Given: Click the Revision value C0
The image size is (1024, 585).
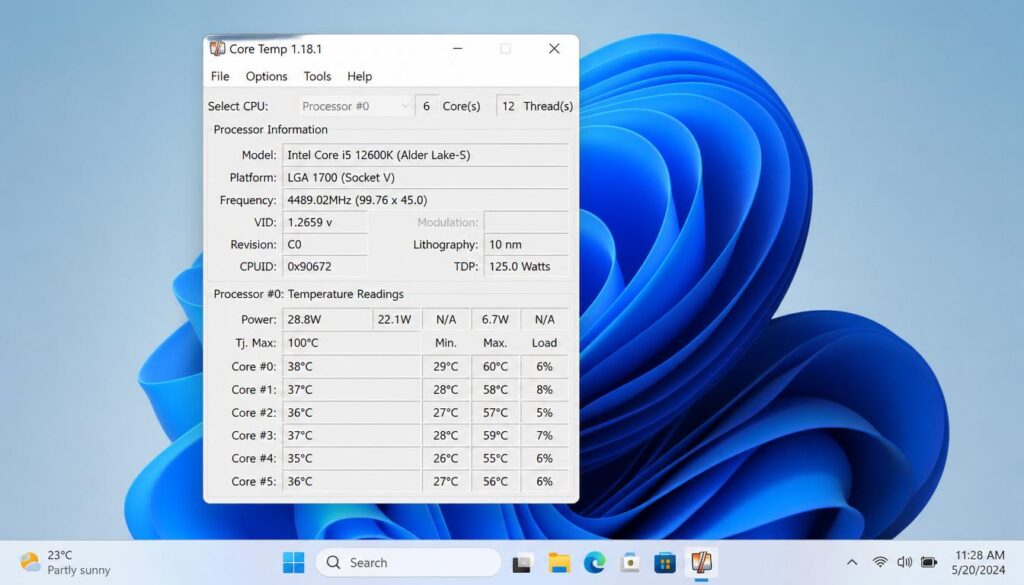Looking at the screenshot, I should pyautogui.click(x=325, y=244).
